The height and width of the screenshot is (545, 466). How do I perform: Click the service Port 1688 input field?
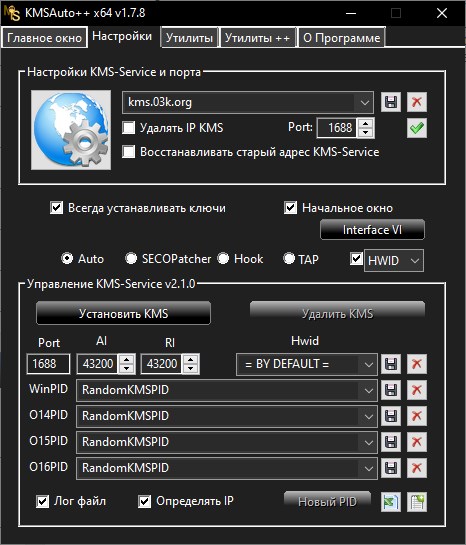(48, 364)
